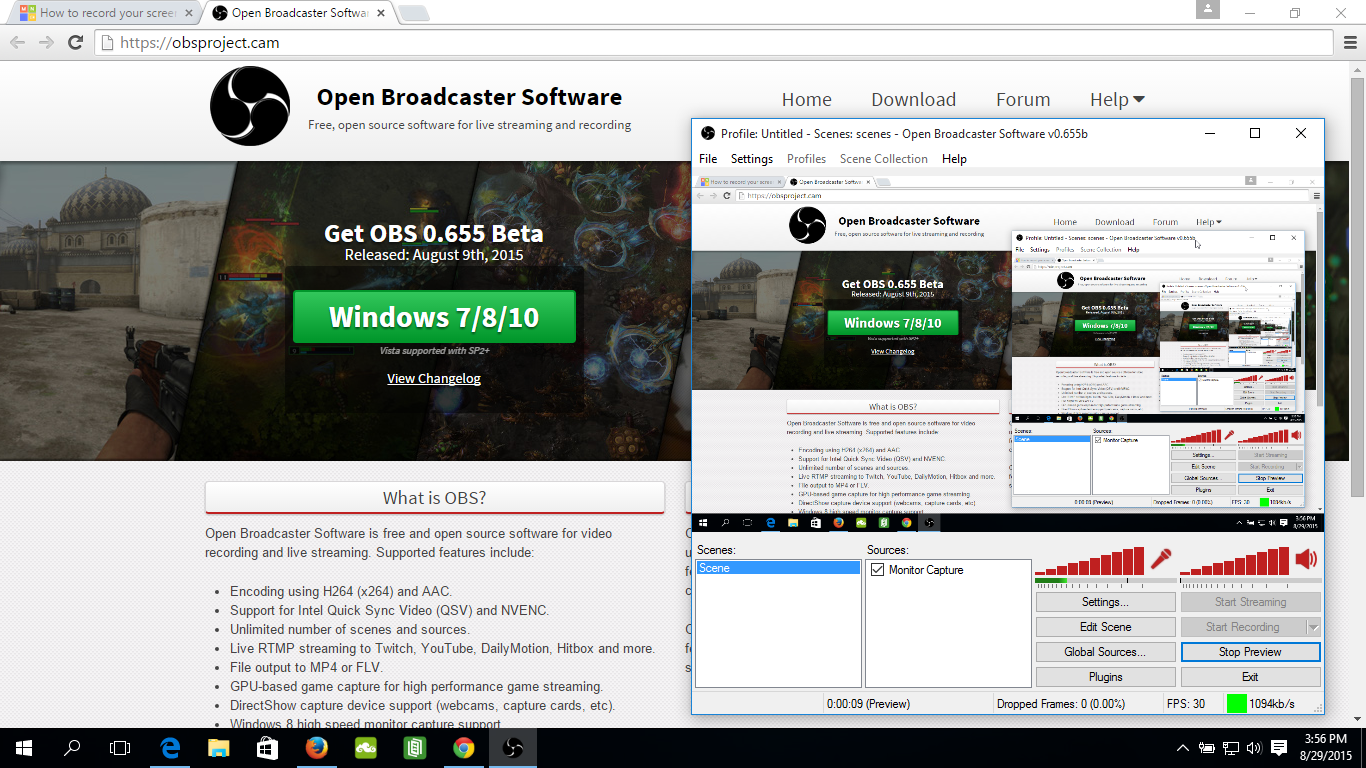This screenshot has width=1366, height=768.
Task: Launch Microsoft Edge from the taskbar
Action: tap(171, 747)
